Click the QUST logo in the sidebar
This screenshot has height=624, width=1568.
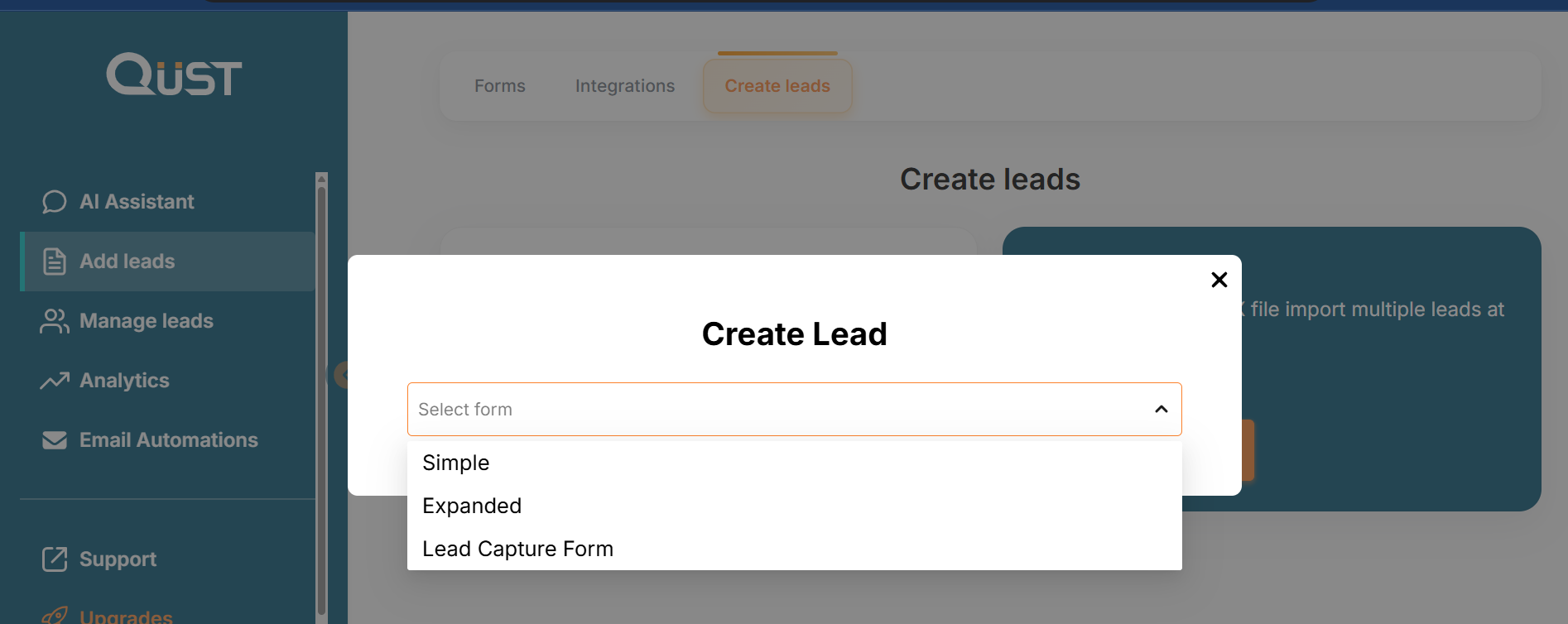click(x=174, y=74)
